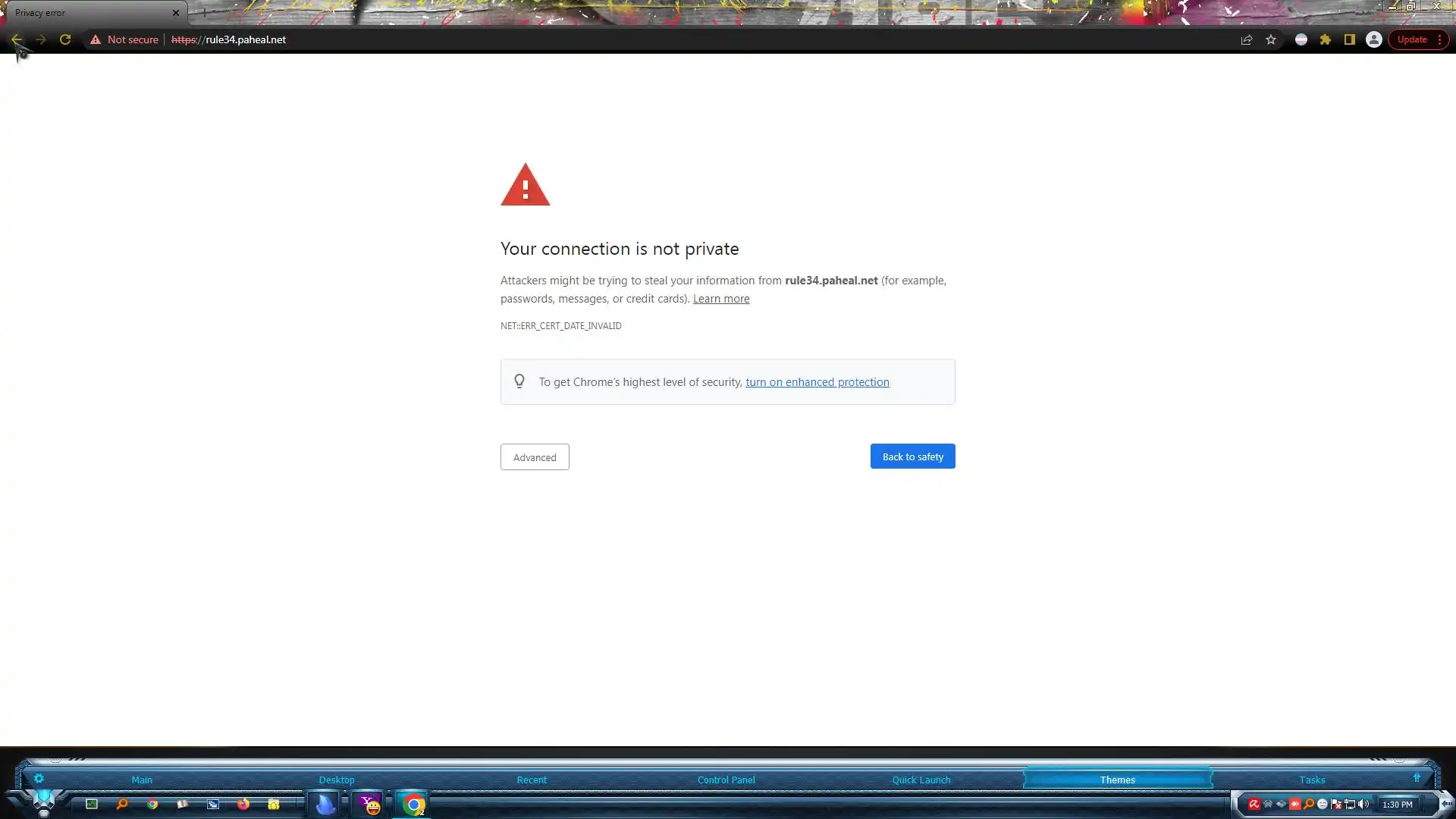Open Chrome's Update menu button
Image resolution: width=1456 pixels, height=819 pixels.
click(x=1418, y=39)
